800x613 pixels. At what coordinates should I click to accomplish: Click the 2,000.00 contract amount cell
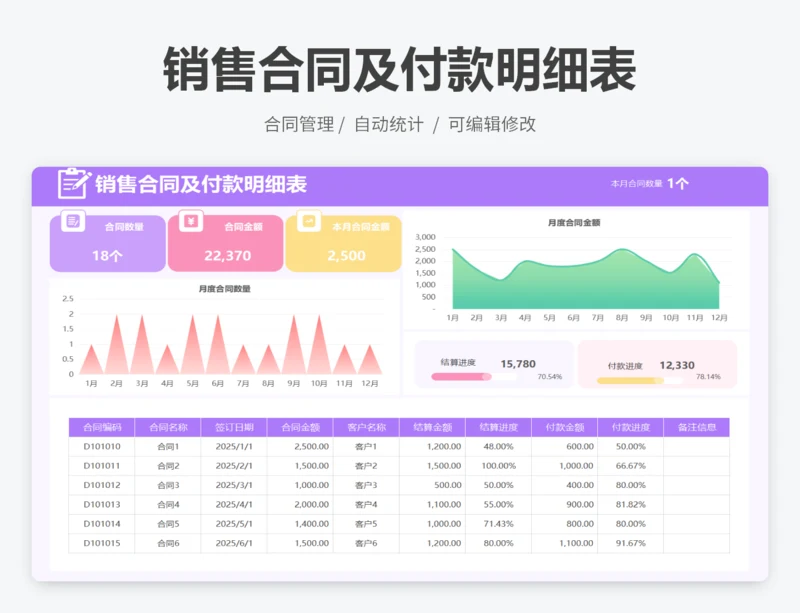[300, 505]
